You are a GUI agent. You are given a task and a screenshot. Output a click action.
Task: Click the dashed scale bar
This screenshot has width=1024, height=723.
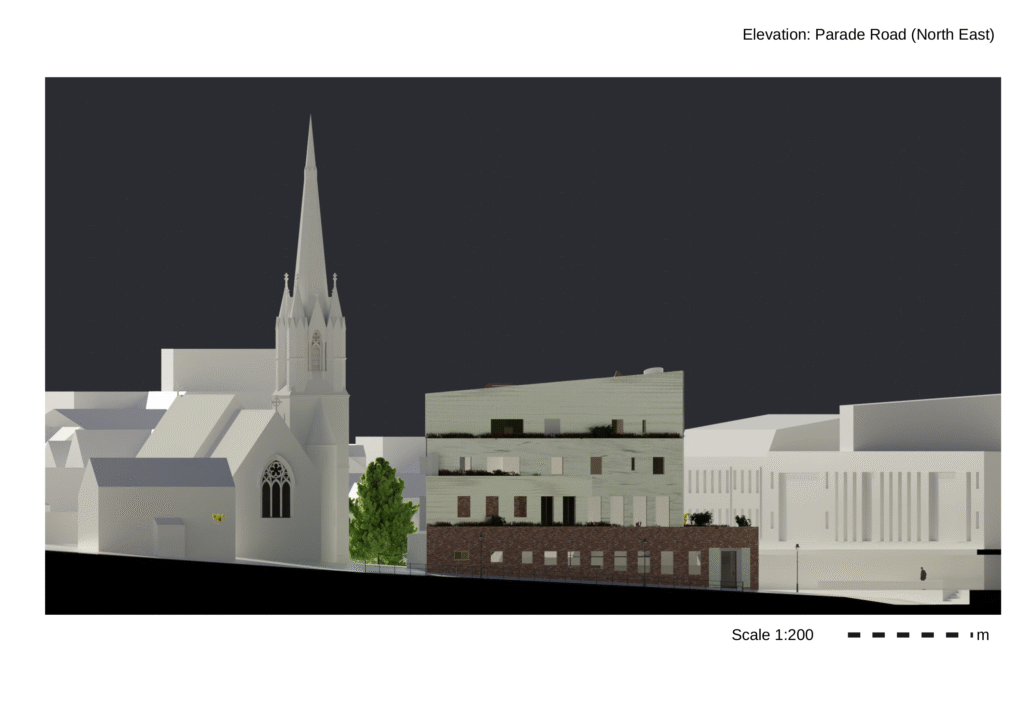(x=908, y=635)
